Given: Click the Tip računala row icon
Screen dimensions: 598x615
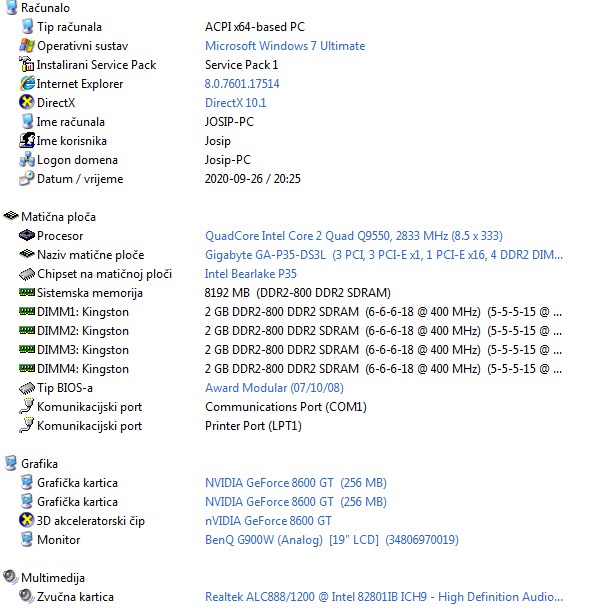Looking at the screenshot, I should (27, 26).
